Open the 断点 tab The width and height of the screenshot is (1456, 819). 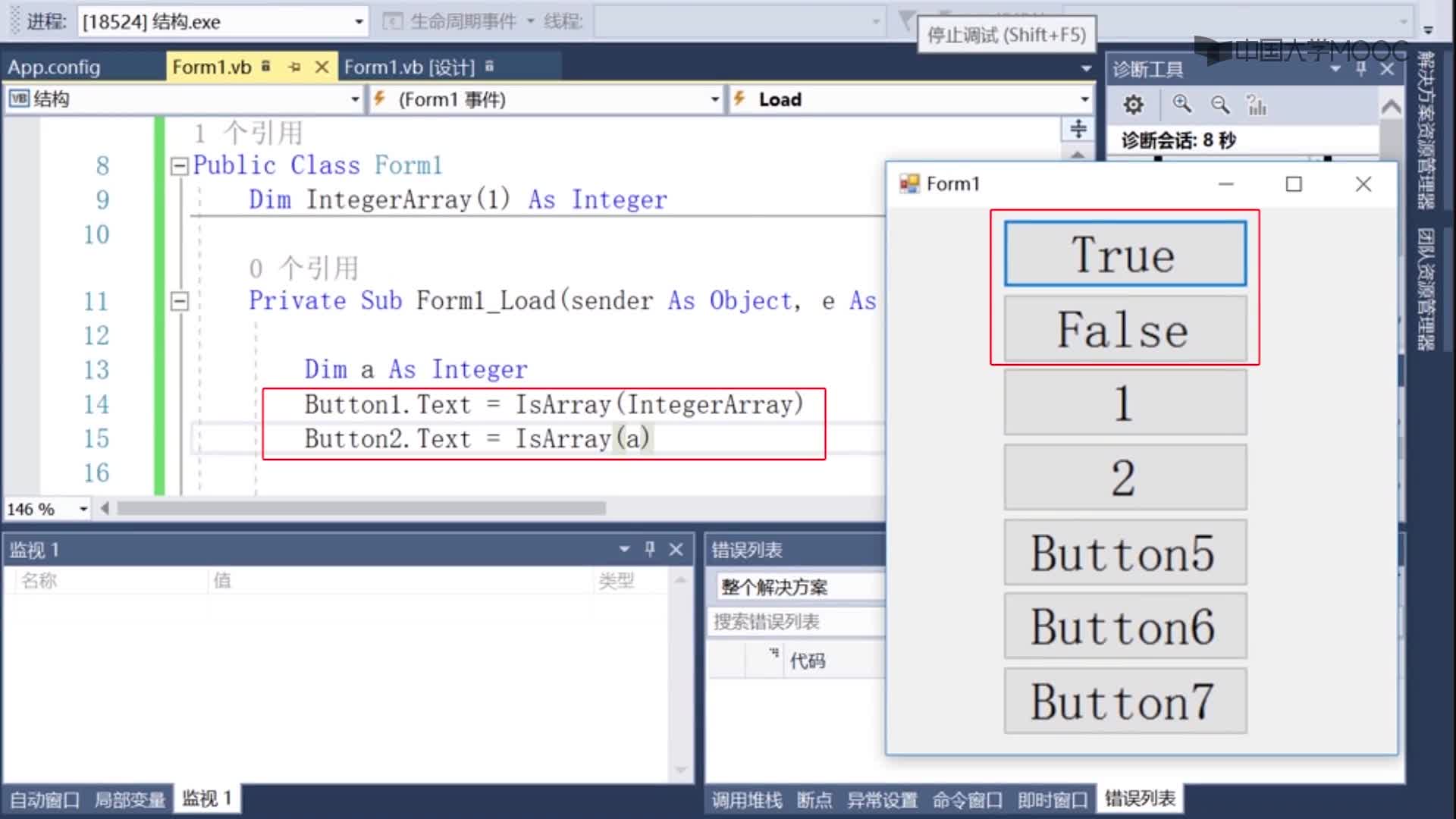point(814,799)
